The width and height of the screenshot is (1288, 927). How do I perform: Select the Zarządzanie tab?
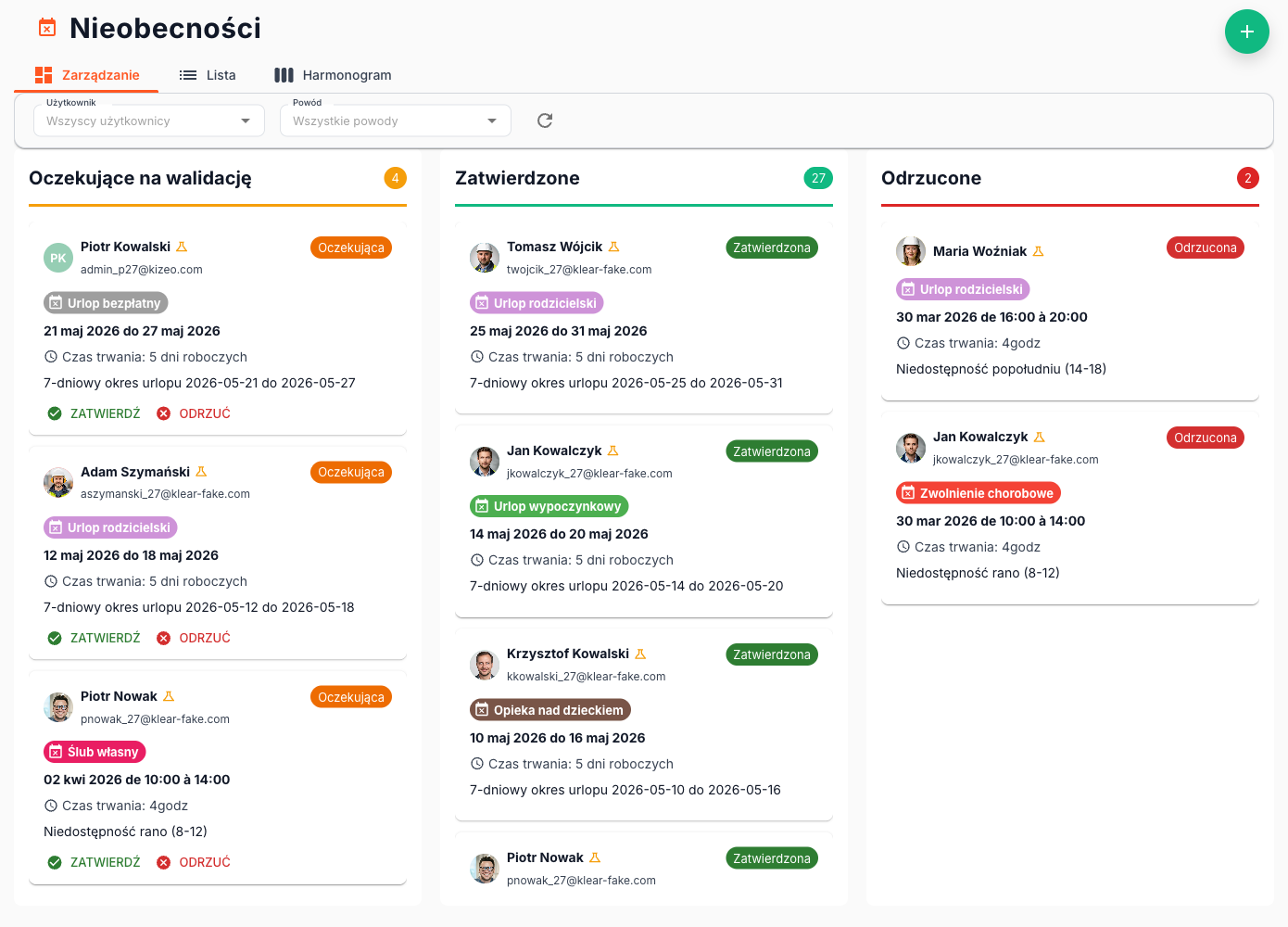click(x=87, y=75)
